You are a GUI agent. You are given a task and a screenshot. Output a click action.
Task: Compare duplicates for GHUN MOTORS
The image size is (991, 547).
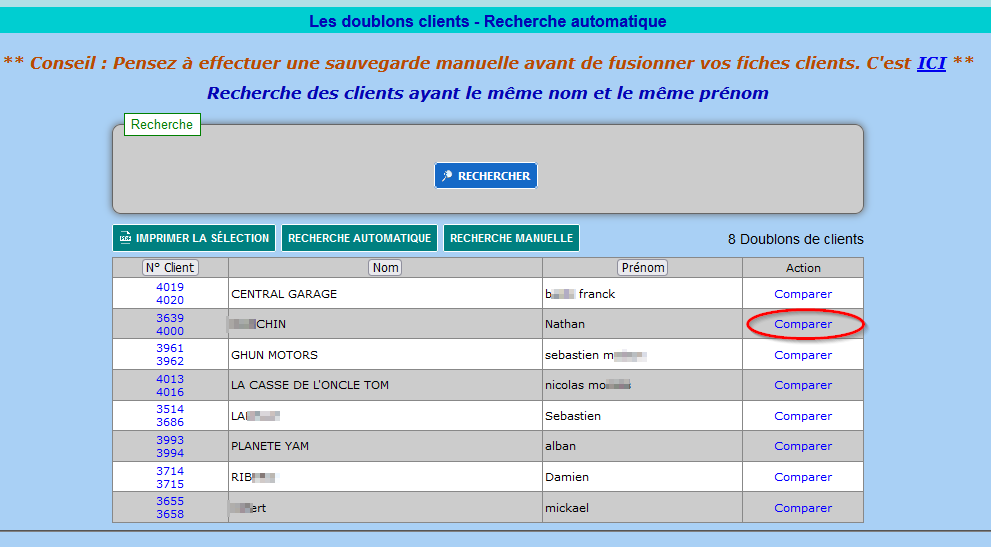[802, 355]
